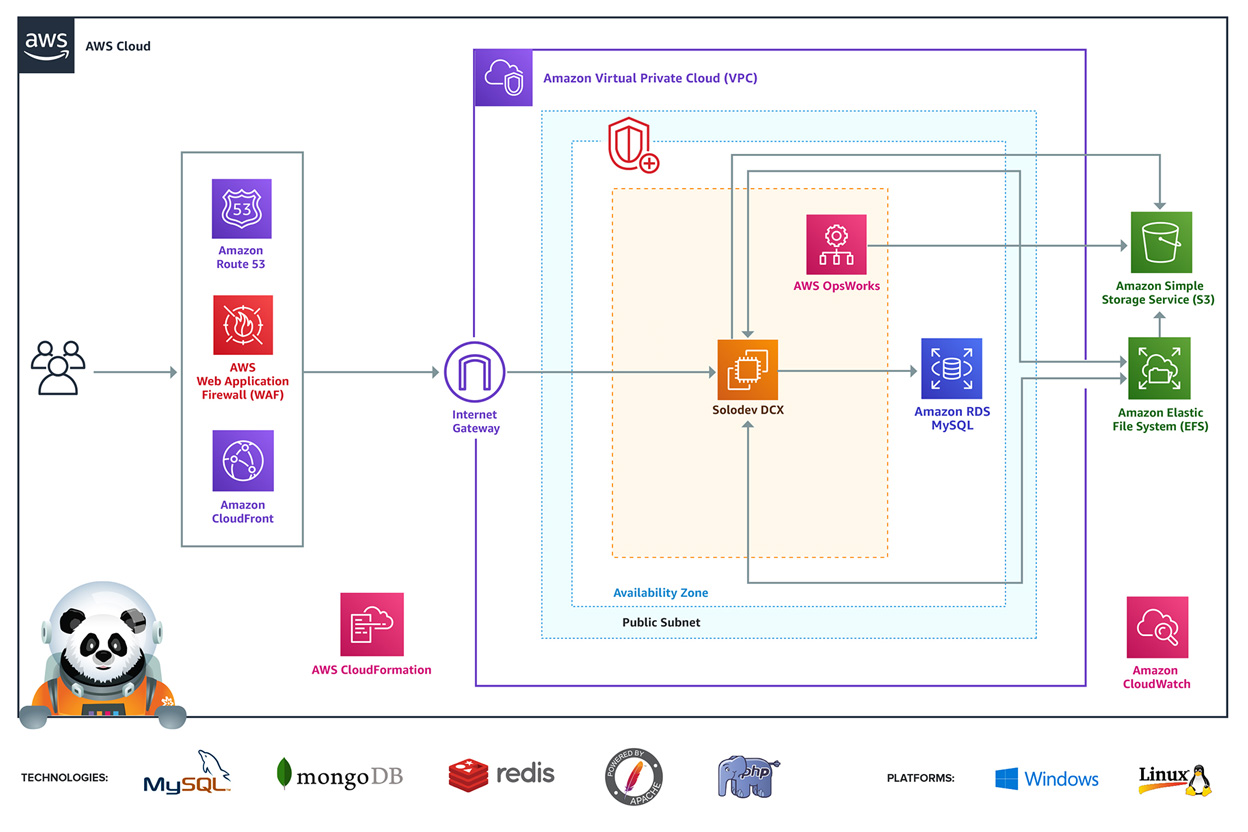This screenshot has width=1248, height=832.
Task: Select the Amazon Route 53 icon
Action: [x=241, y=209]
